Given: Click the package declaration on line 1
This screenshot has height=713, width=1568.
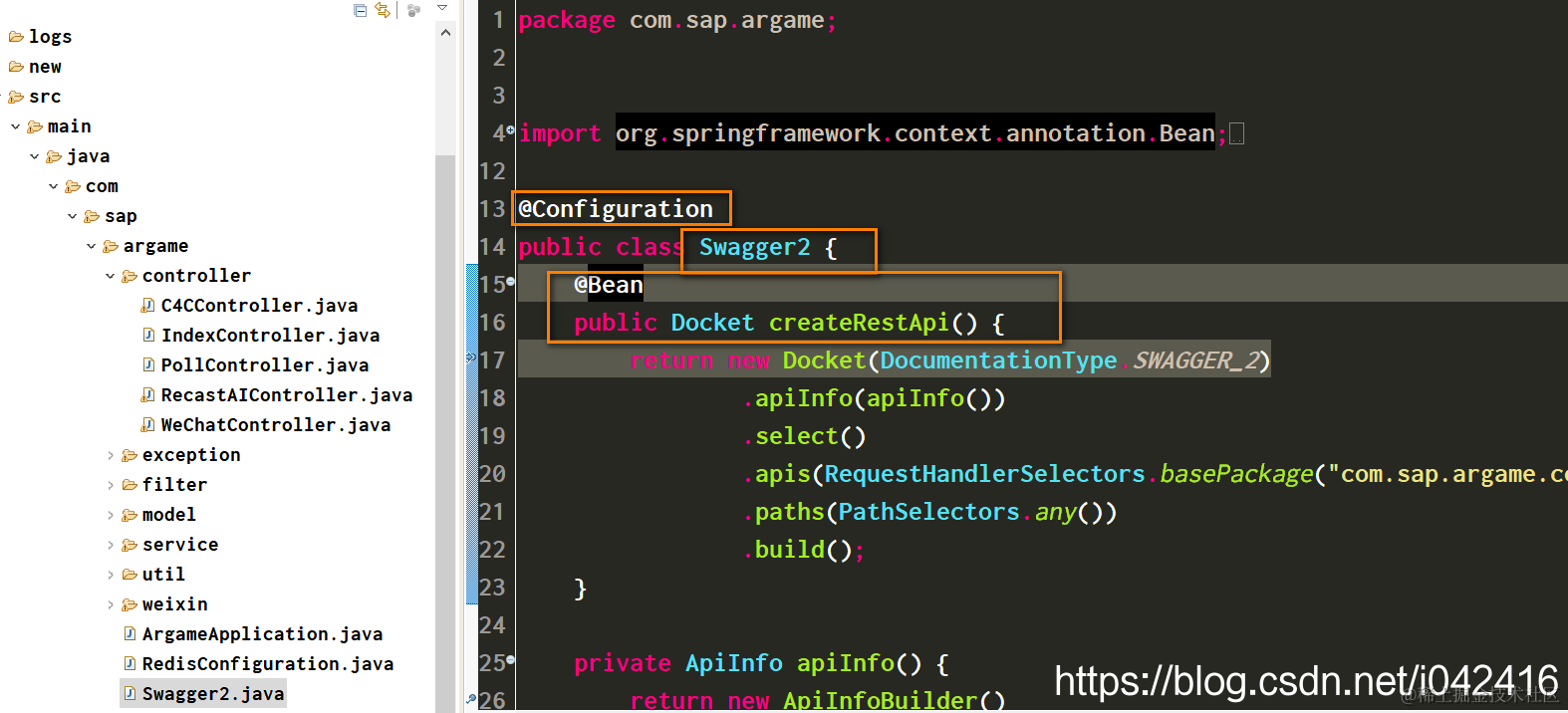Looking at the screenshot, I should pos(677,20).
